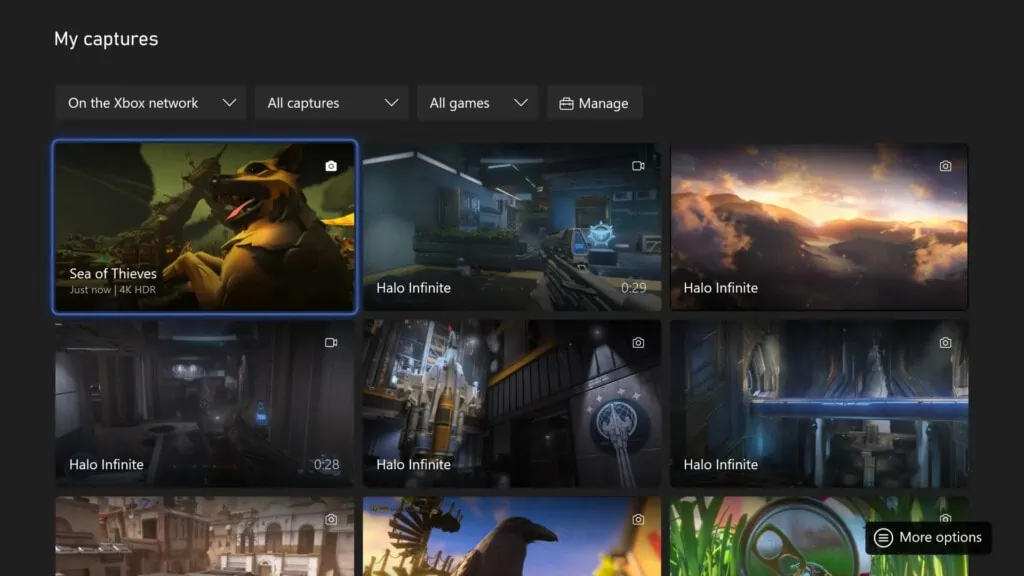Click the Manage icon beside the Manage label
Image resolution: width=1024 pixels, height=576 pixels.
(x=566, y=102)
